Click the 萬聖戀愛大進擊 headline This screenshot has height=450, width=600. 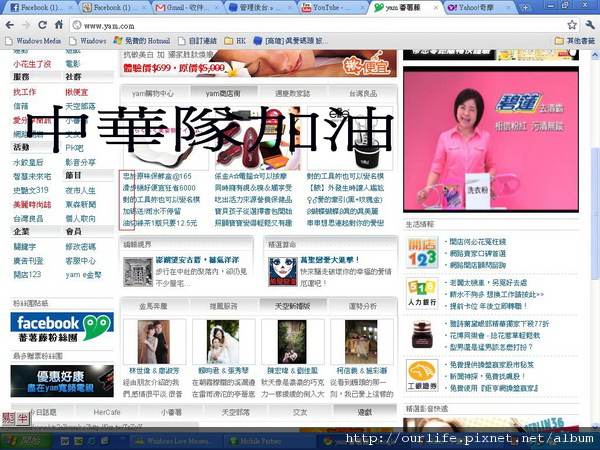point(330,260)
